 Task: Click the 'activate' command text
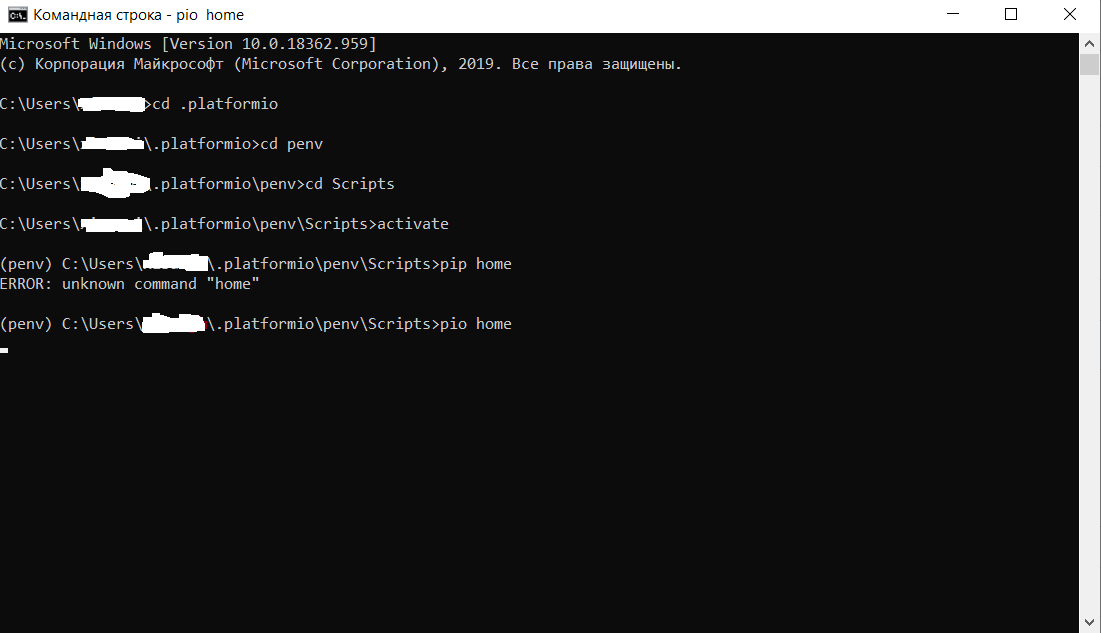(x=412, y=223)
